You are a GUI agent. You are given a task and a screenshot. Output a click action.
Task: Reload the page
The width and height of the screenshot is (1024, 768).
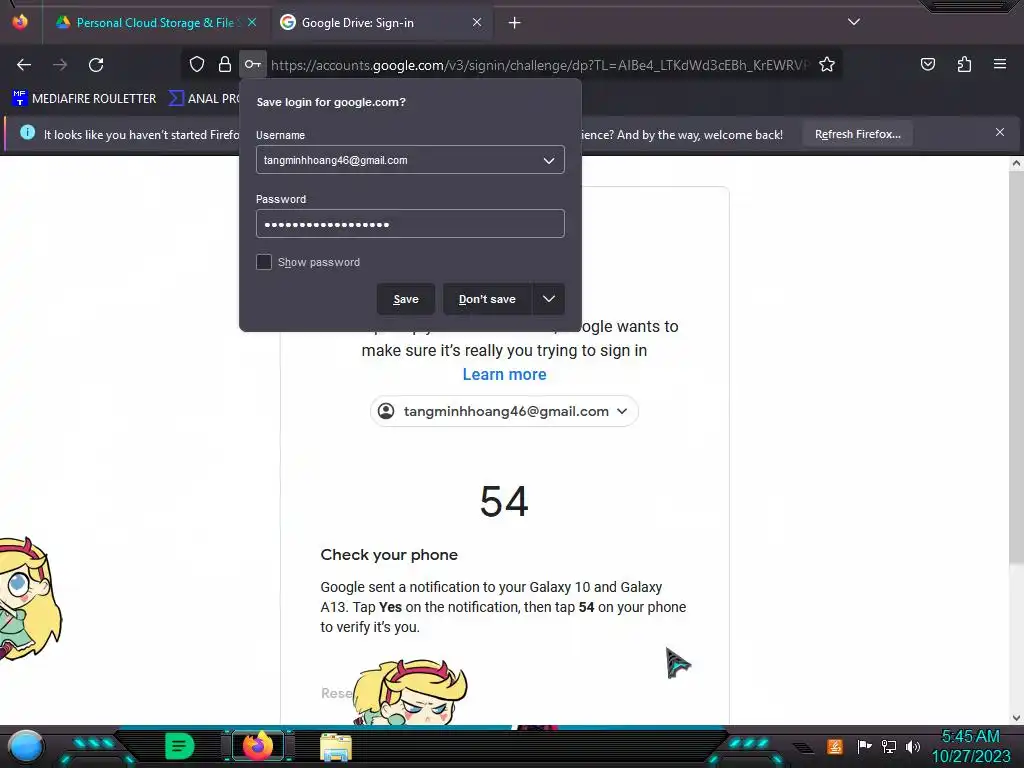(x=96, y=65)
